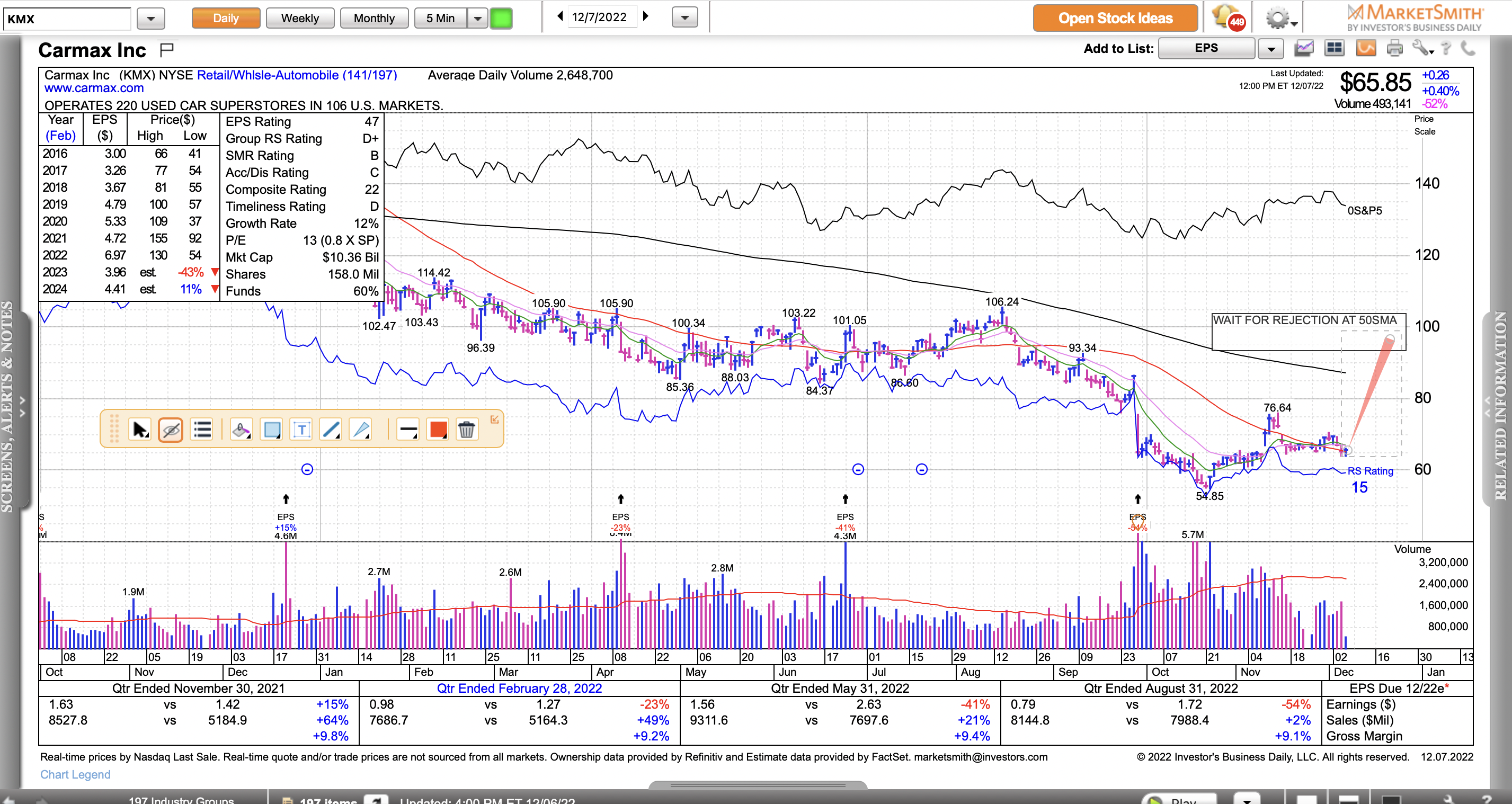Open the wrench tools dropdown
The height and width of the screenshot is (804, 1512).
pos(1423,48)
